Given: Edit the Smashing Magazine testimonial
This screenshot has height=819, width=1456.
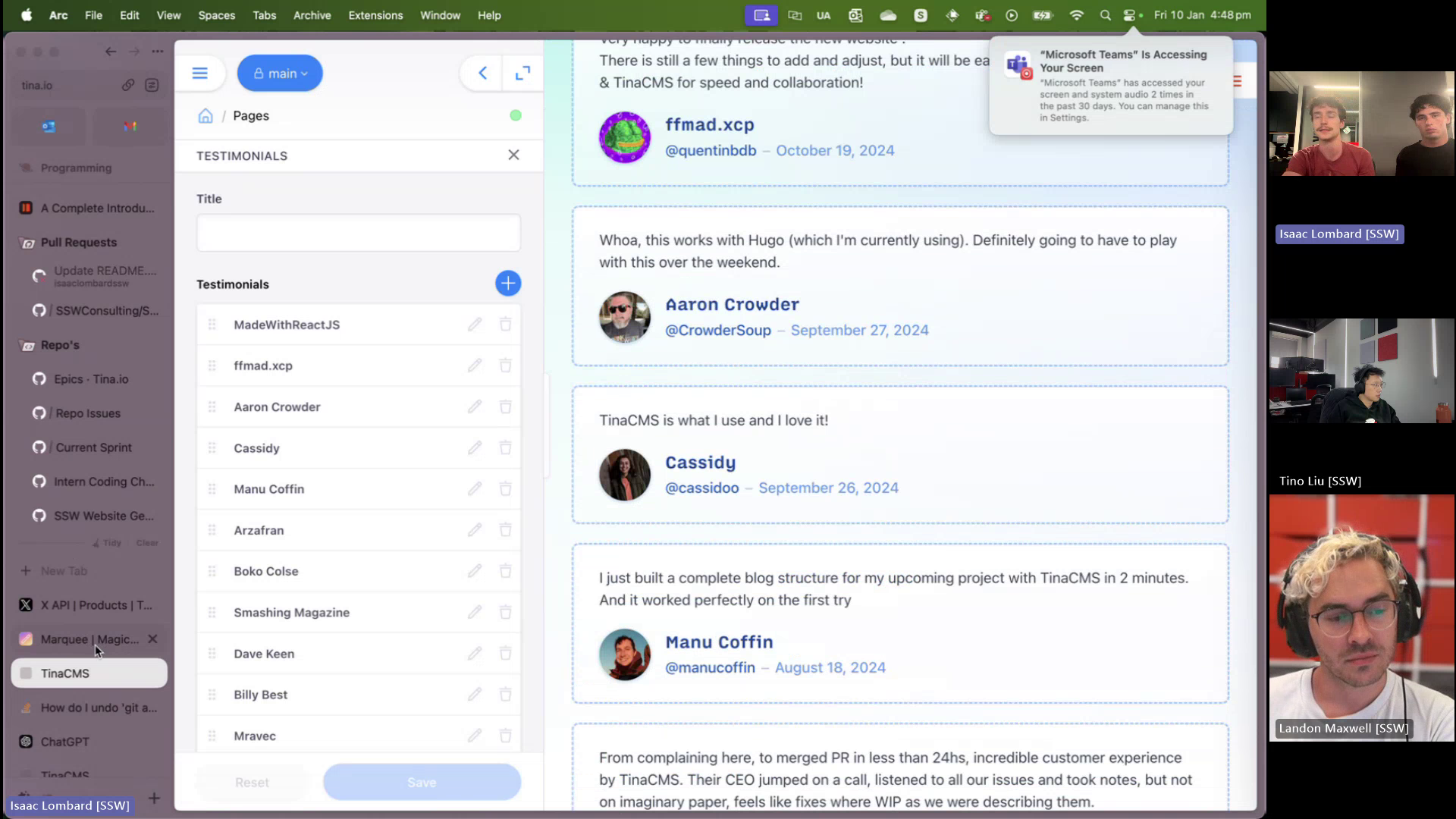Looking at the screenshot, I should tap(475, 612).
